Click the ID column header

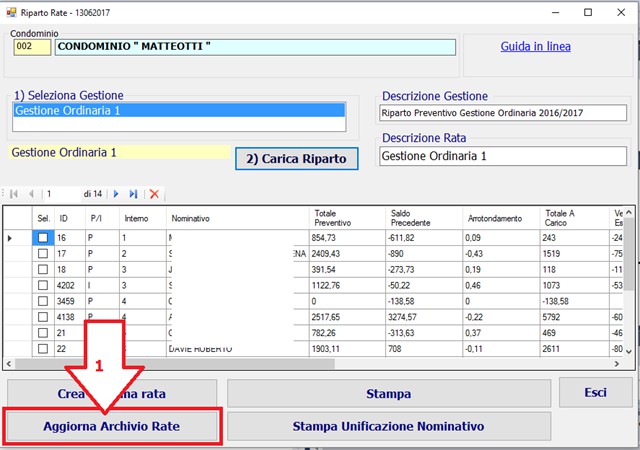[x=70, y=218]
